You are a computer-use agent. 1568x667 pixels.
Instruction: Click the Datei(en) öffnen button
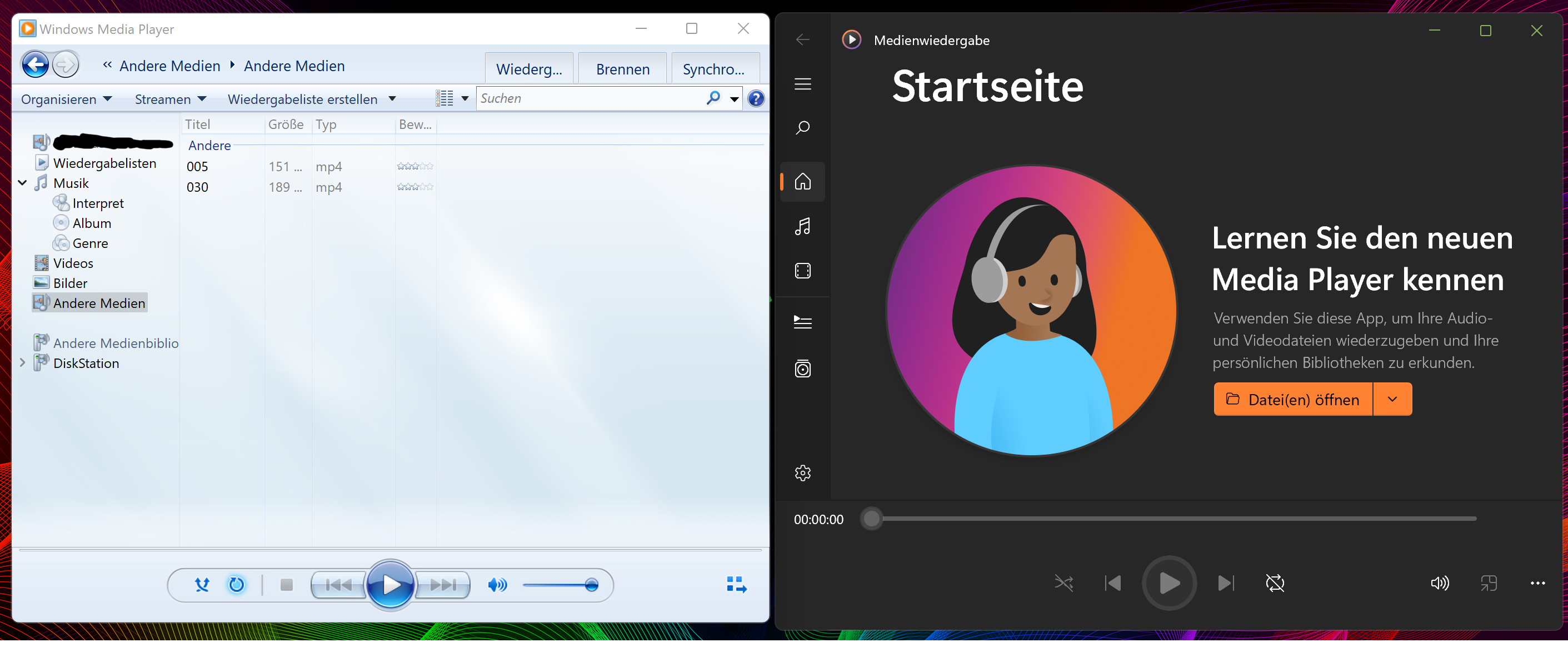pyautogui.click(x=1292, y=399)
